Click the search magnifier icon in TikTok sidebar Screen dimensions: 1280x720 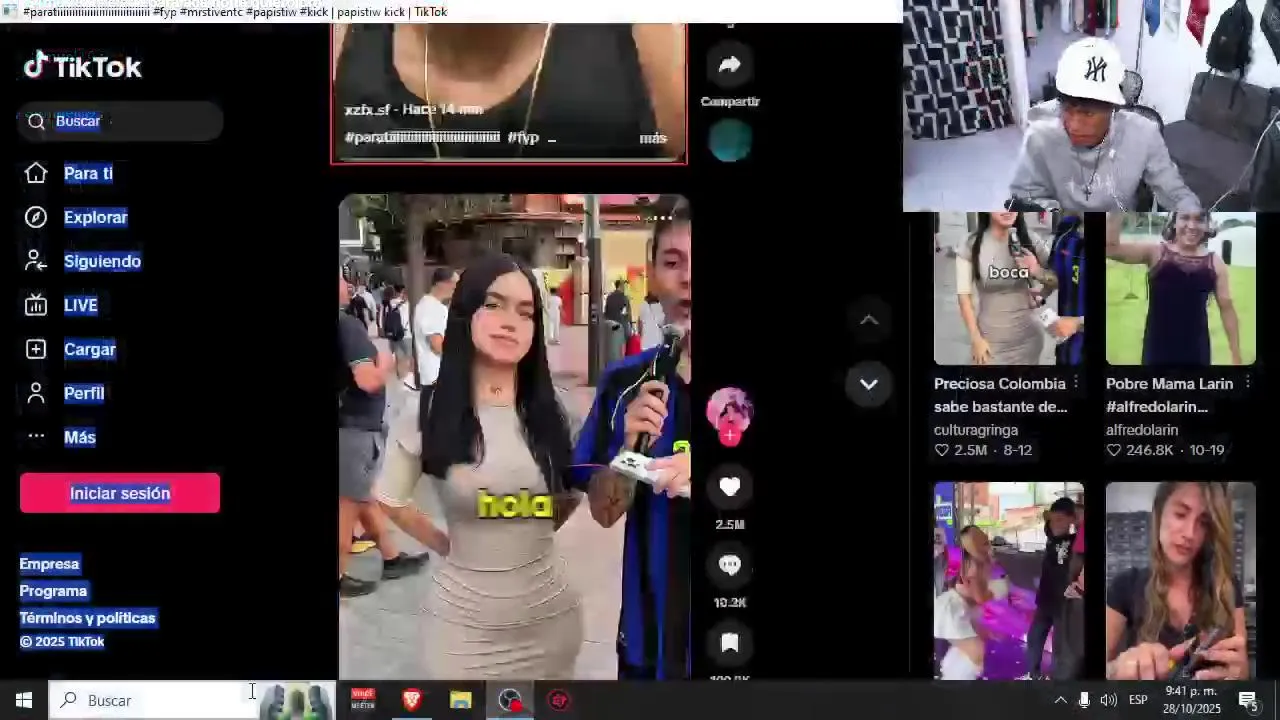(37, 121)
